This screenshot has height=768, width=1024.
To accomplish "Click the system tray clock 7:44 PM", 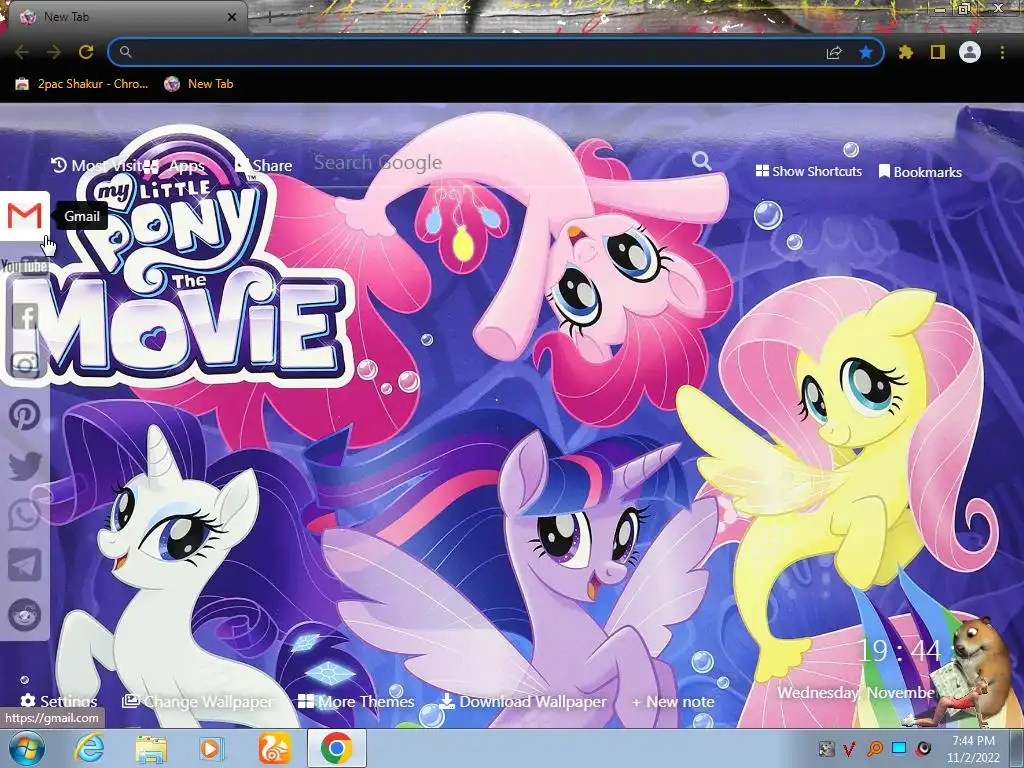I will coord(973,749).
